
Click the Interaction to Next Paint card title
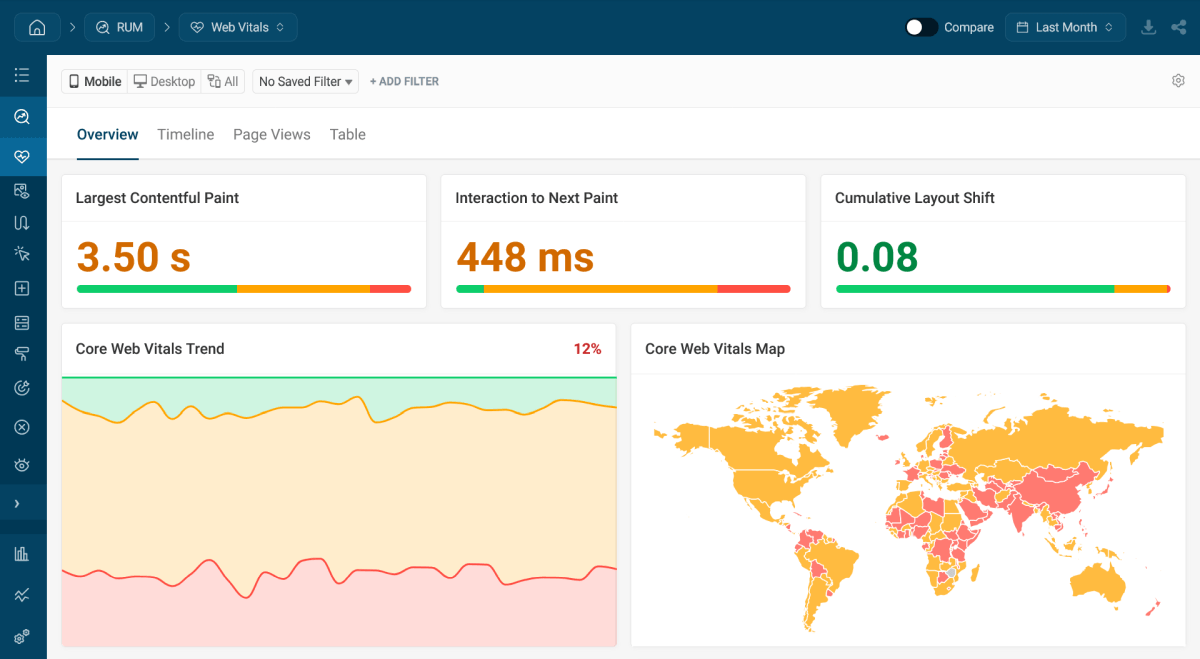coord(537,198)
